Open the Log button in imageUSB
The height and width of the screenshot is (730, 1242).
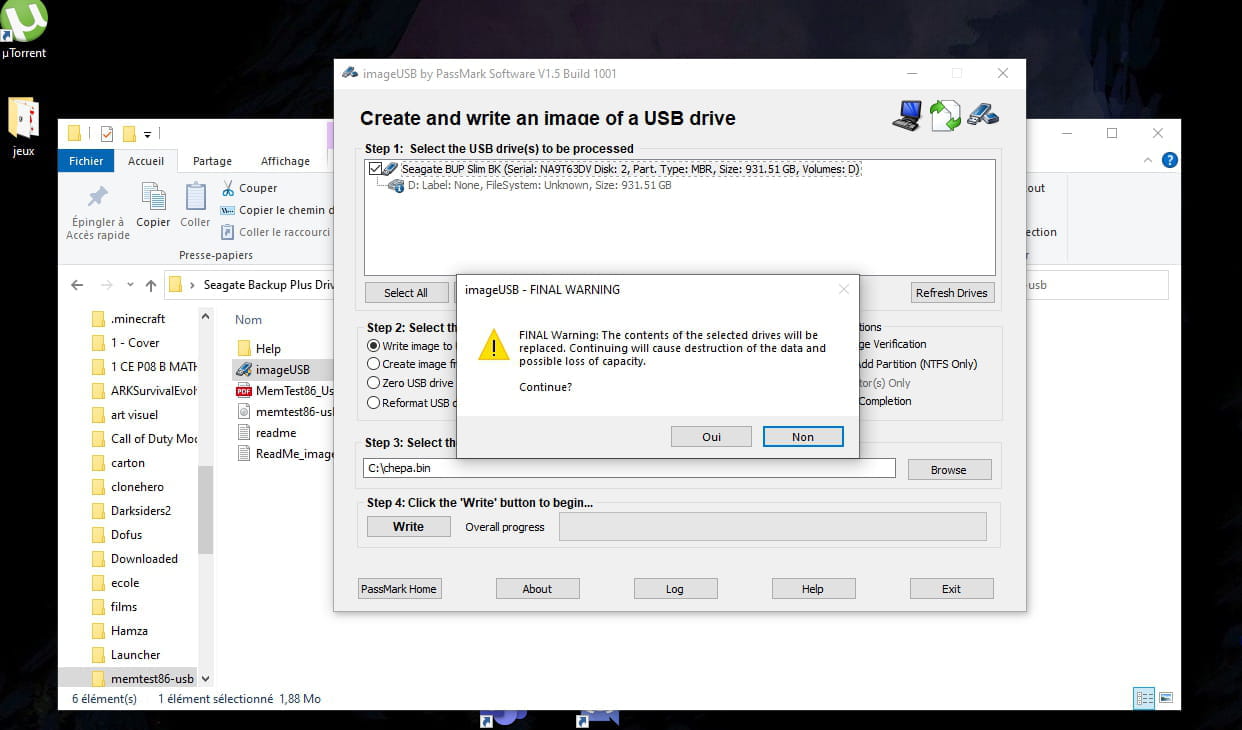coord(675,589)
